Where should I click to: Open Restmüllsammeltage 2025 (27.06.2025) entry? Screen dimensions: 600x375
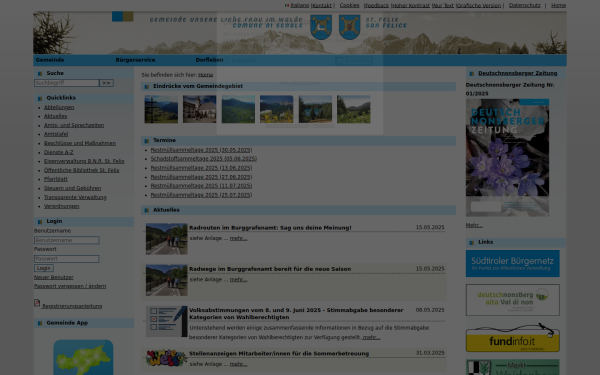click(x=201, y=177)
